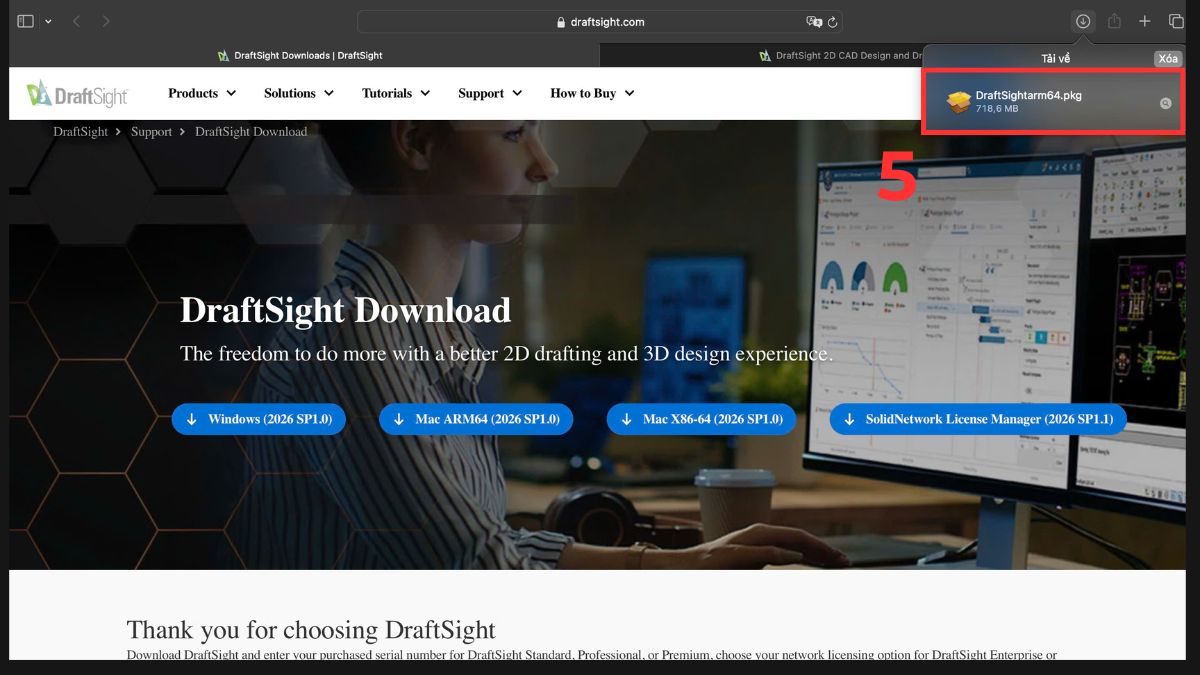Image resolution: width=1200 pixels, height=675 pixels.
Task: Reload the page with the refresh icon
Action: 833,21
